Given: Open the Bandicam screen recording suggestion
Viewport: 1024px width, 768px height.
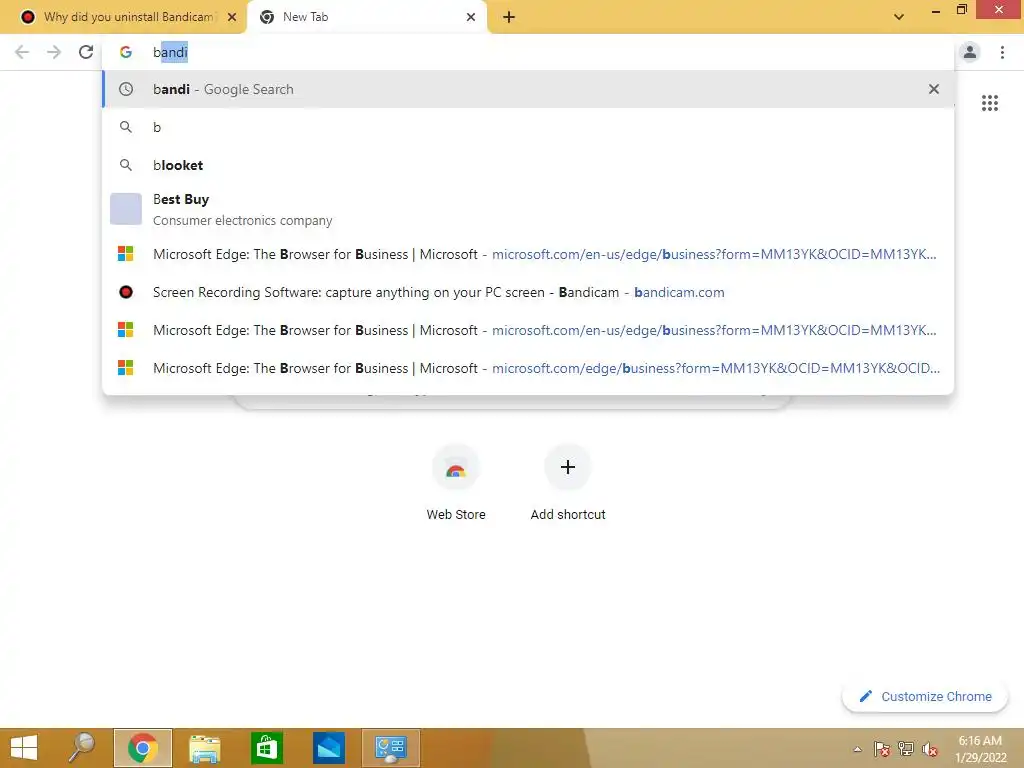Looking at the screenshot, I should (x=528, y=292).
